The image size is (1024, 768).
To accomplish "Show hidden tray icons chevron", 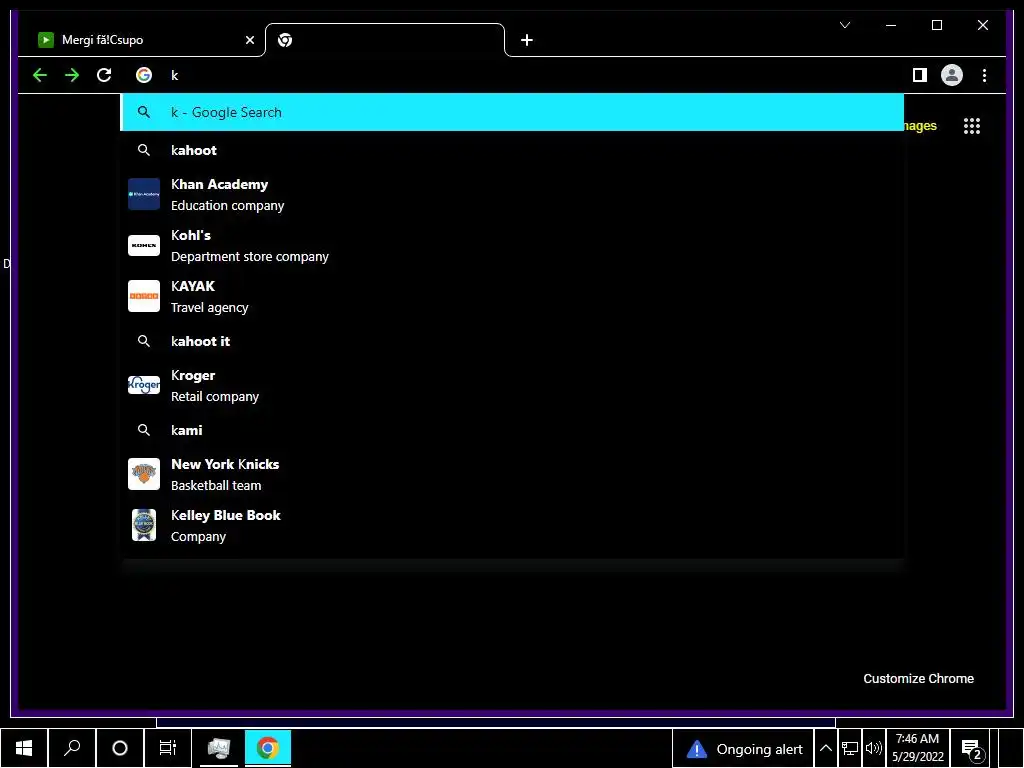I will point(825,748).
